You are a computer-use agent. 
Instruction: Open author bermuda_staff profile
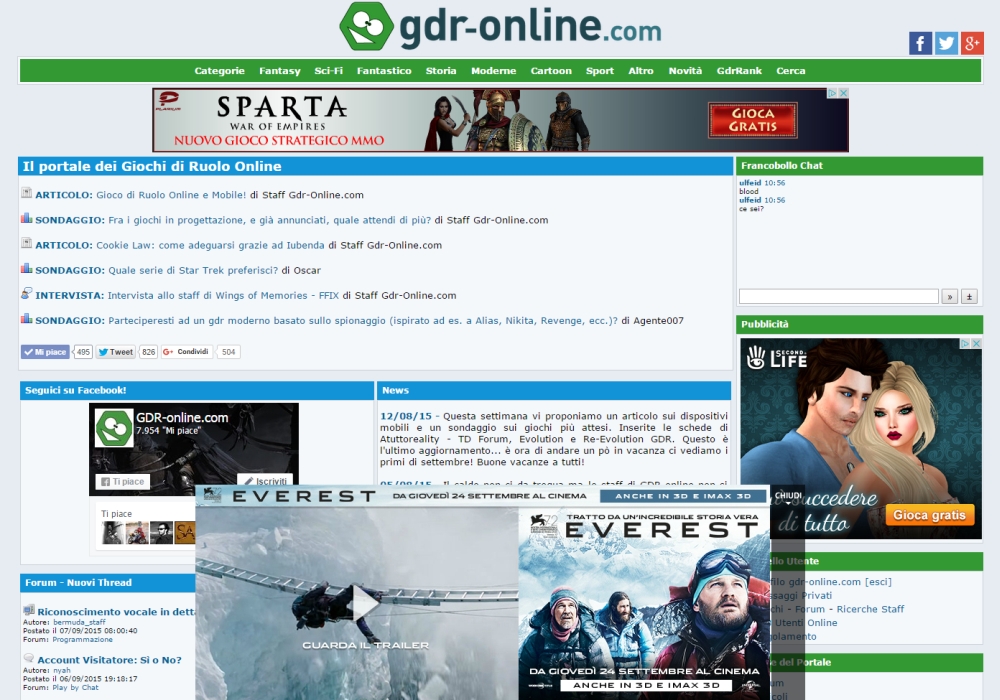pyautogui.click(x=79, y=622)
